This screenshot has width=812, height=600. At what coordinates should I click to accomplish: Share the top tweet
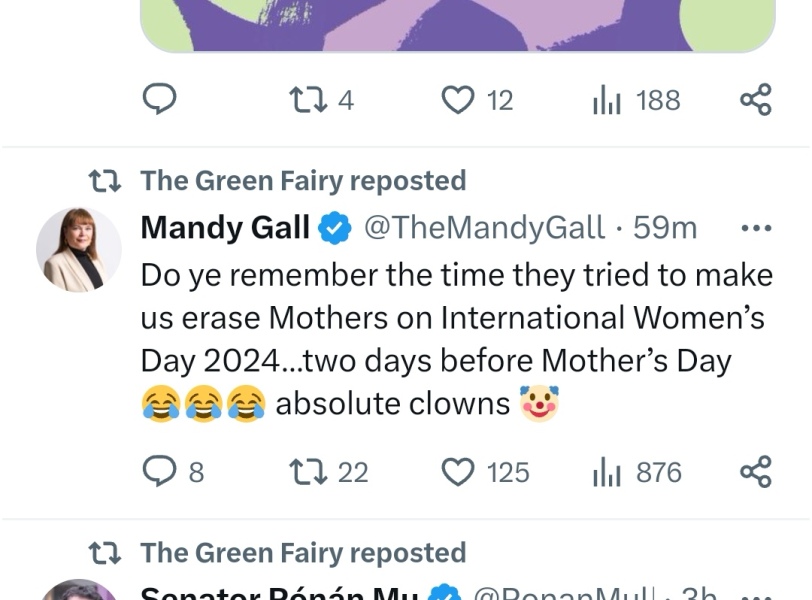point(755,99)
